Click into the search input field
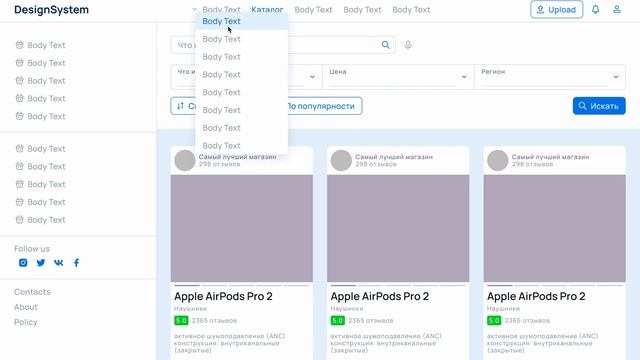 click(283, 45)
